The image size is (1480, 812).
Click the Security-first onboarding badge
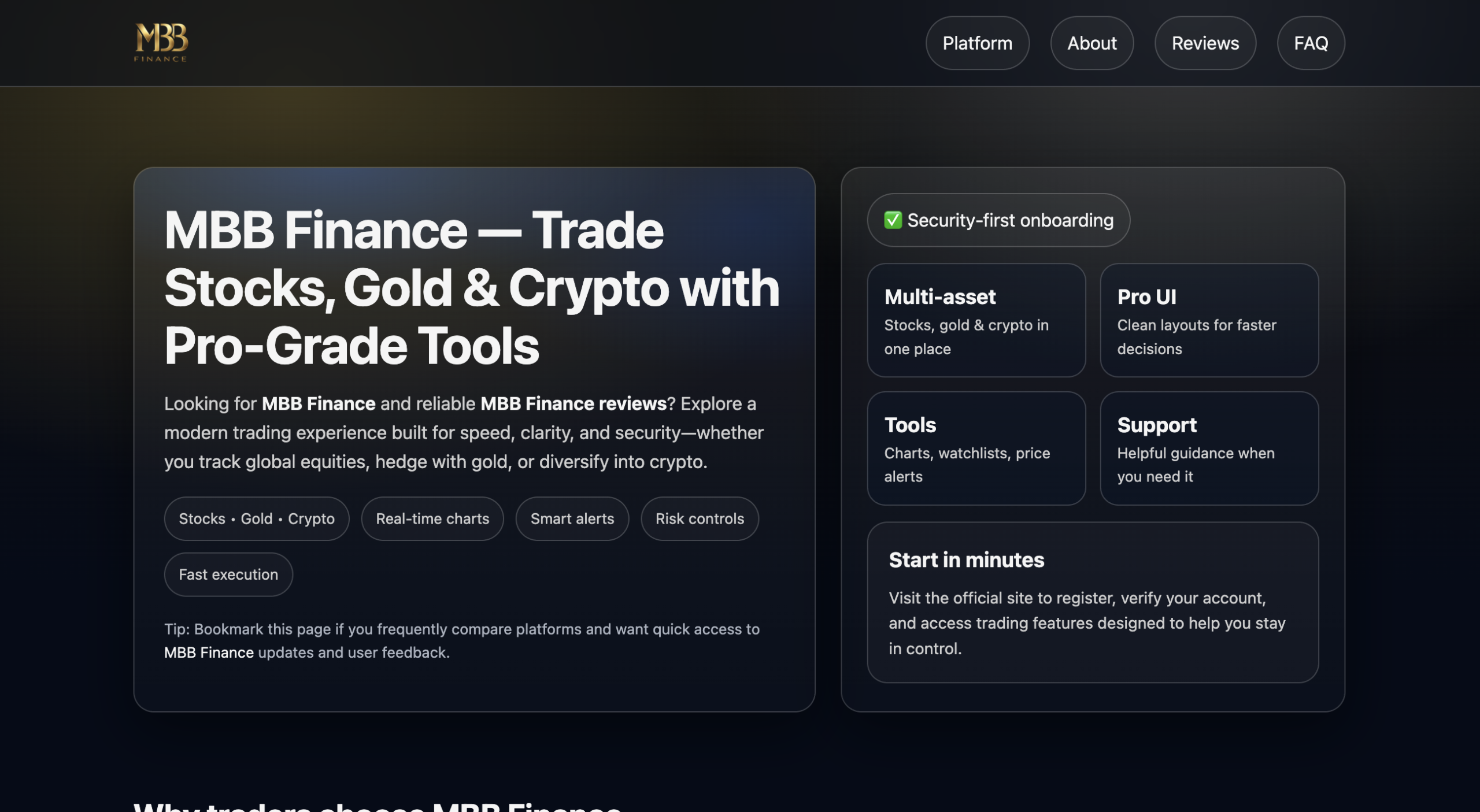pos(999,220)
